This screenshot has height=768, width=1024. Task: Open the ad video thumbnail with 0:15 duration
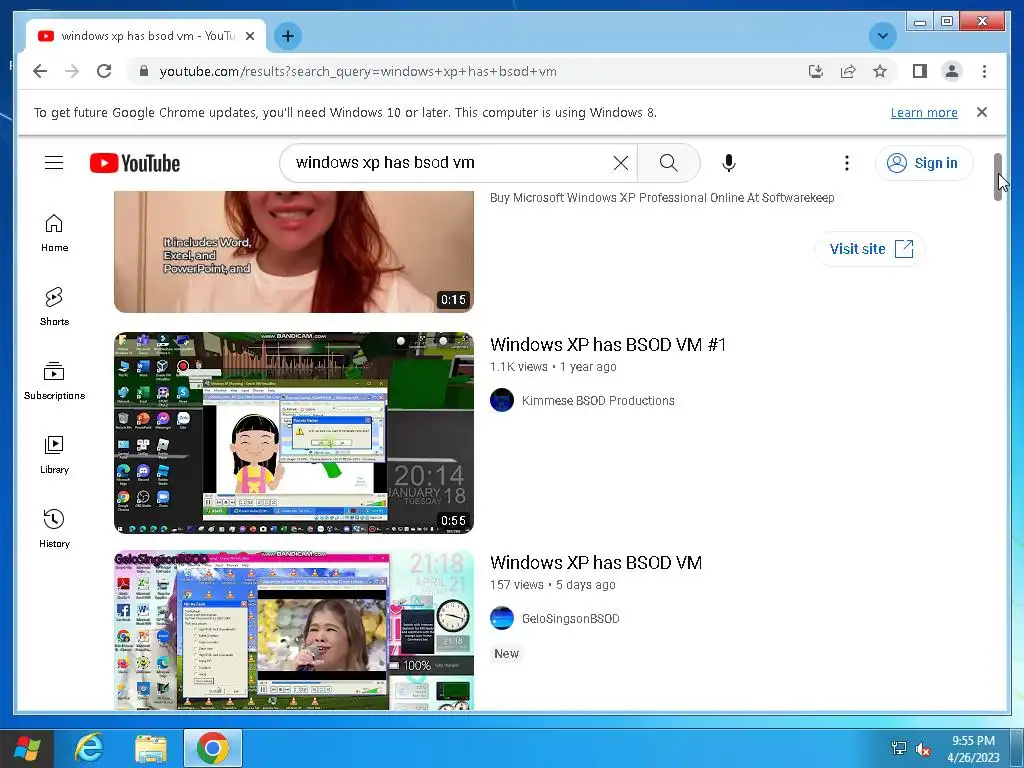(293, 251)
